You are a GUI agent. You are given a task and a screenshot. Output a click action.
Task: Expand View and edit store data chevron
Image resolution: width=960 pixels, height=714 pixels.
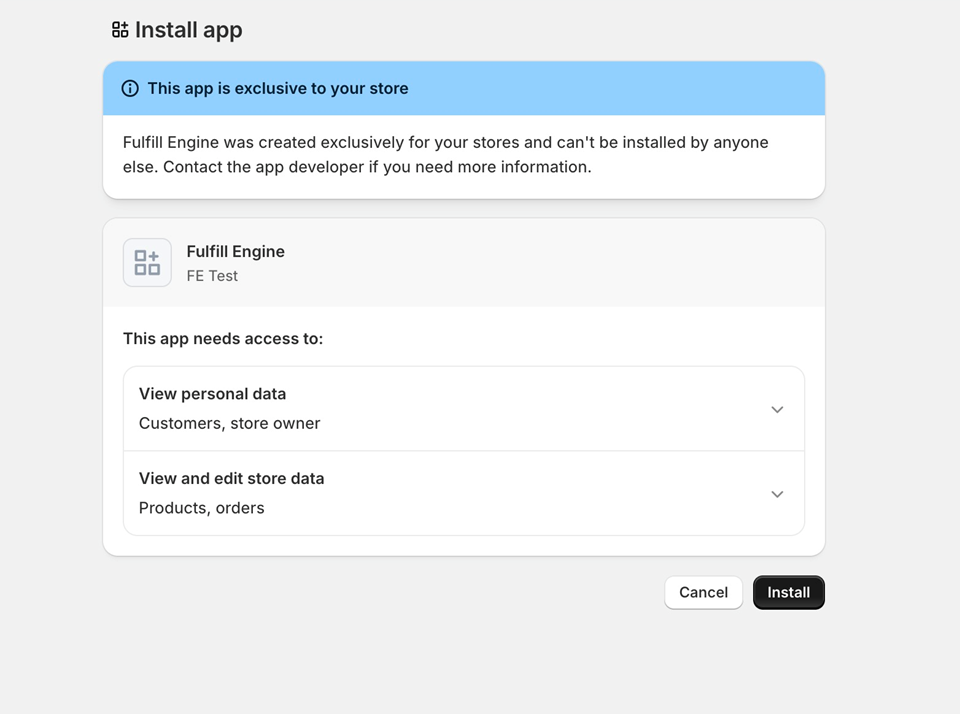tap(777, 494)
